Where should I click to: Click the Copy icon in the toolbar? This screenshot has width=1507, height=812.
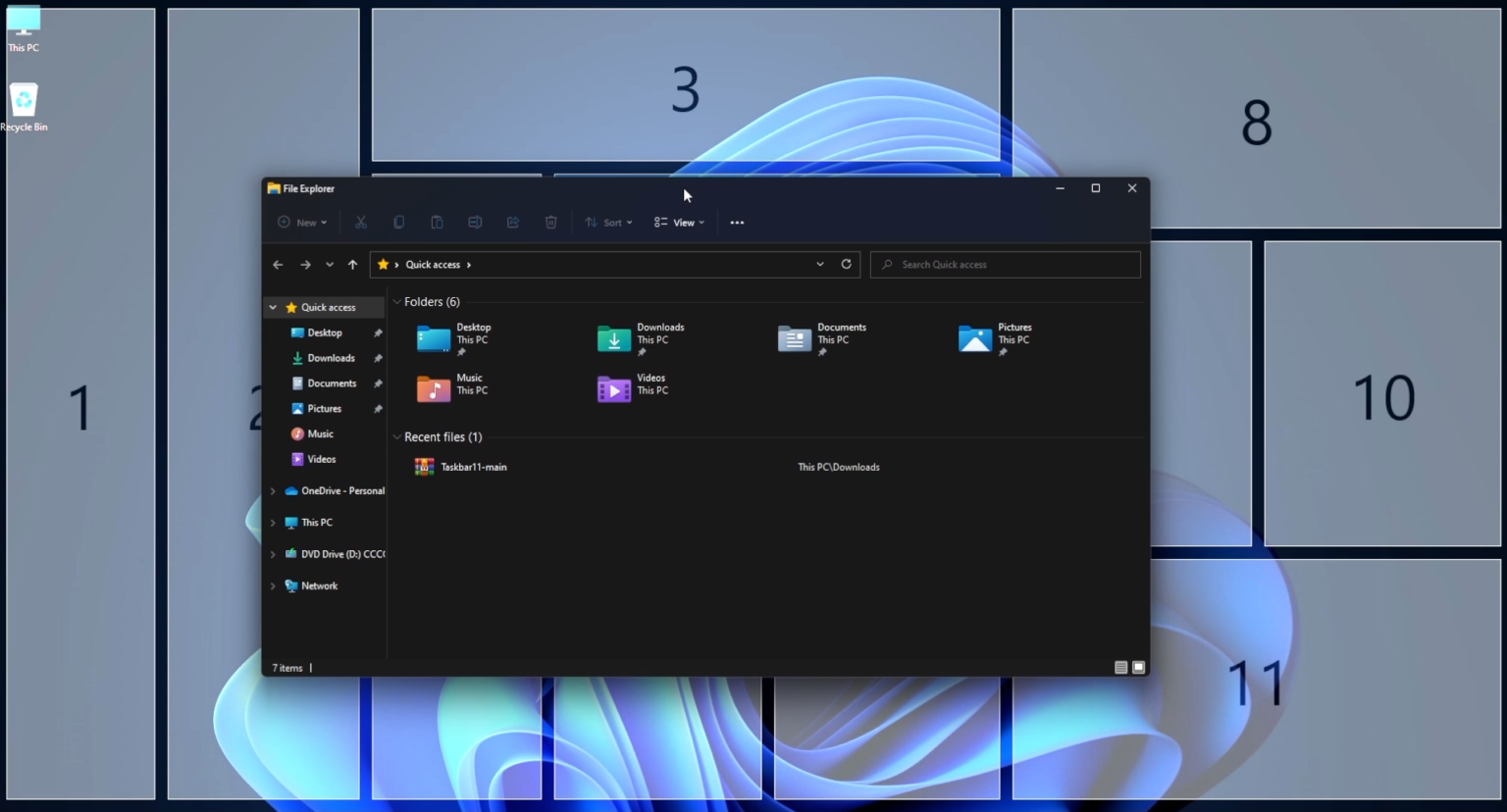pyautogui.click(x=398, y=222)
